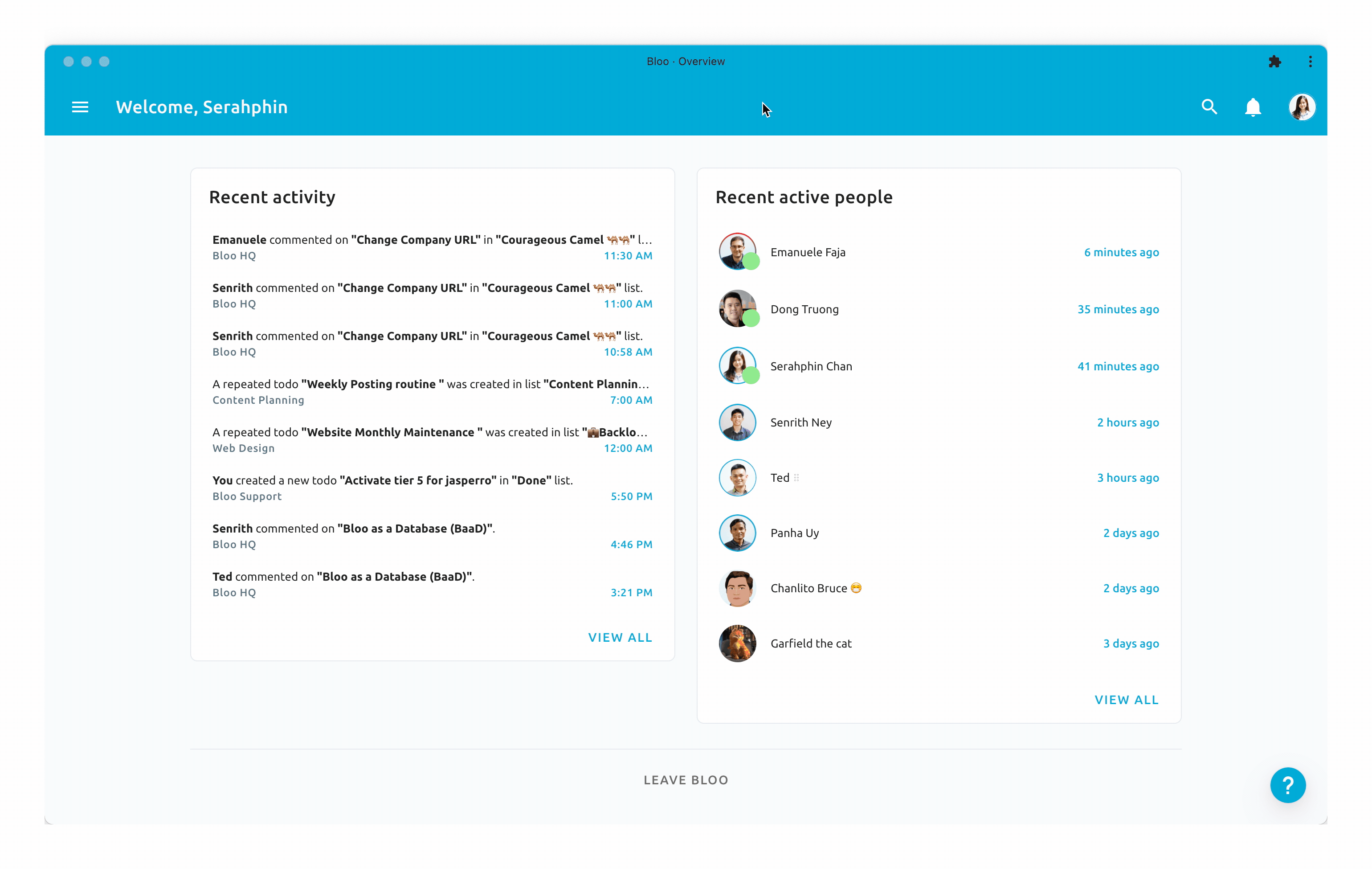View all recent active people
Screen dimensions: 1372x869
click(1127, 700)
